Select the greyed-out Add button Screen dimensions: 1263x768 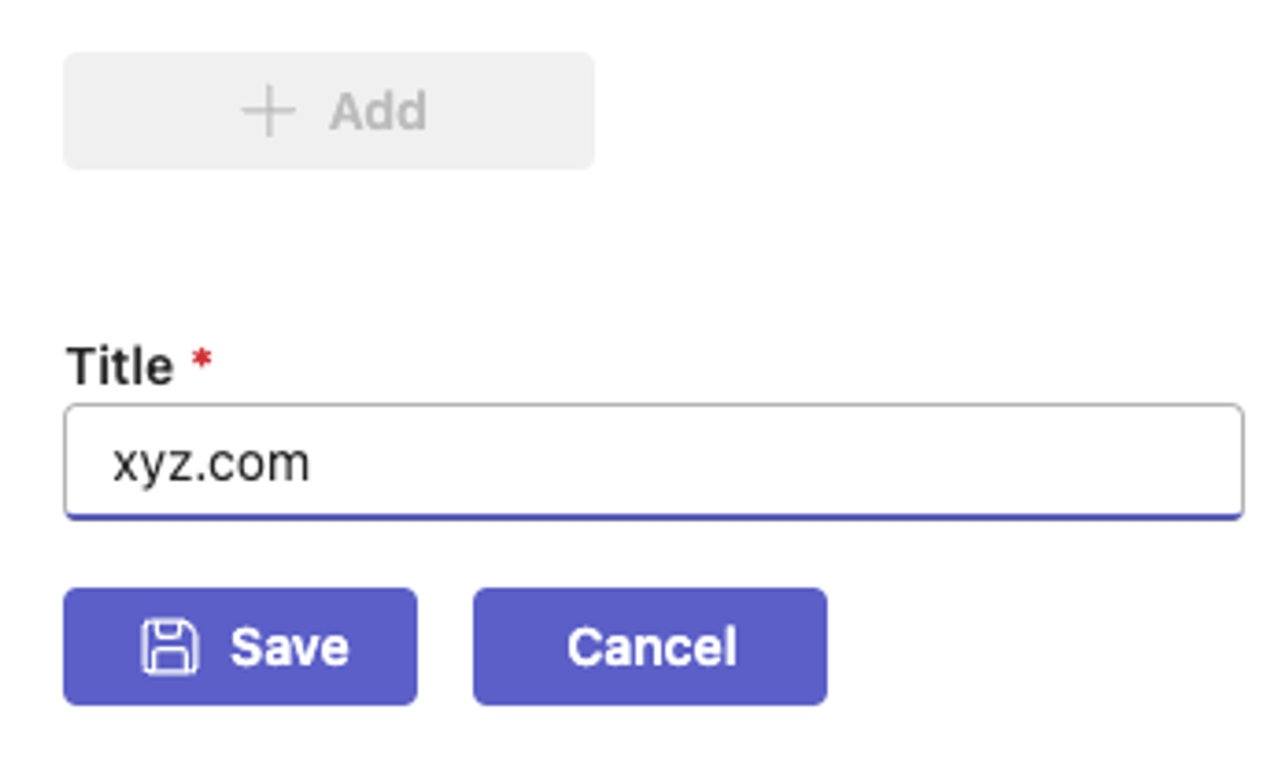pyautogui.click(x=329, y=111)
